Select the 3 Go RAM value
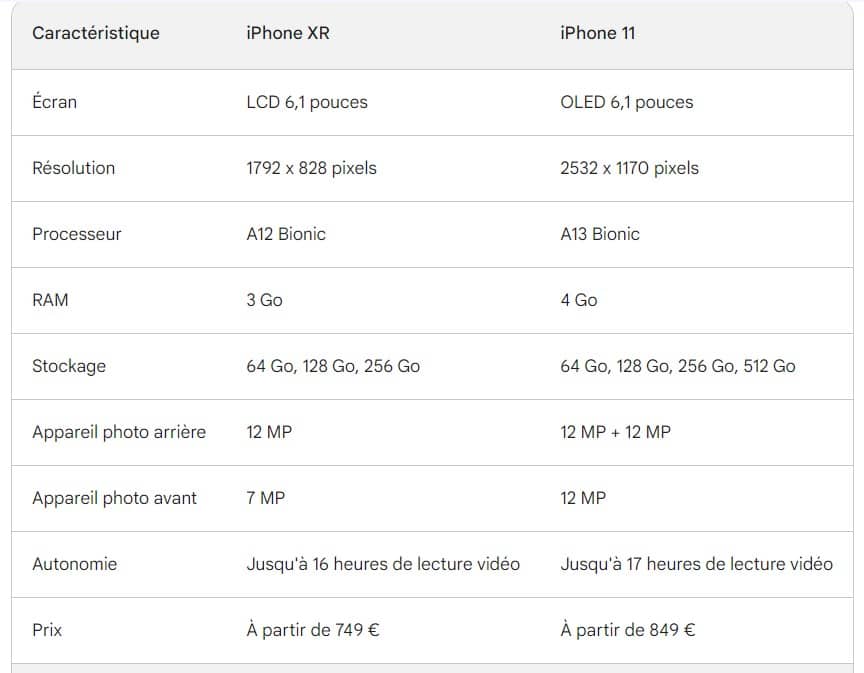 click(265, 300)
